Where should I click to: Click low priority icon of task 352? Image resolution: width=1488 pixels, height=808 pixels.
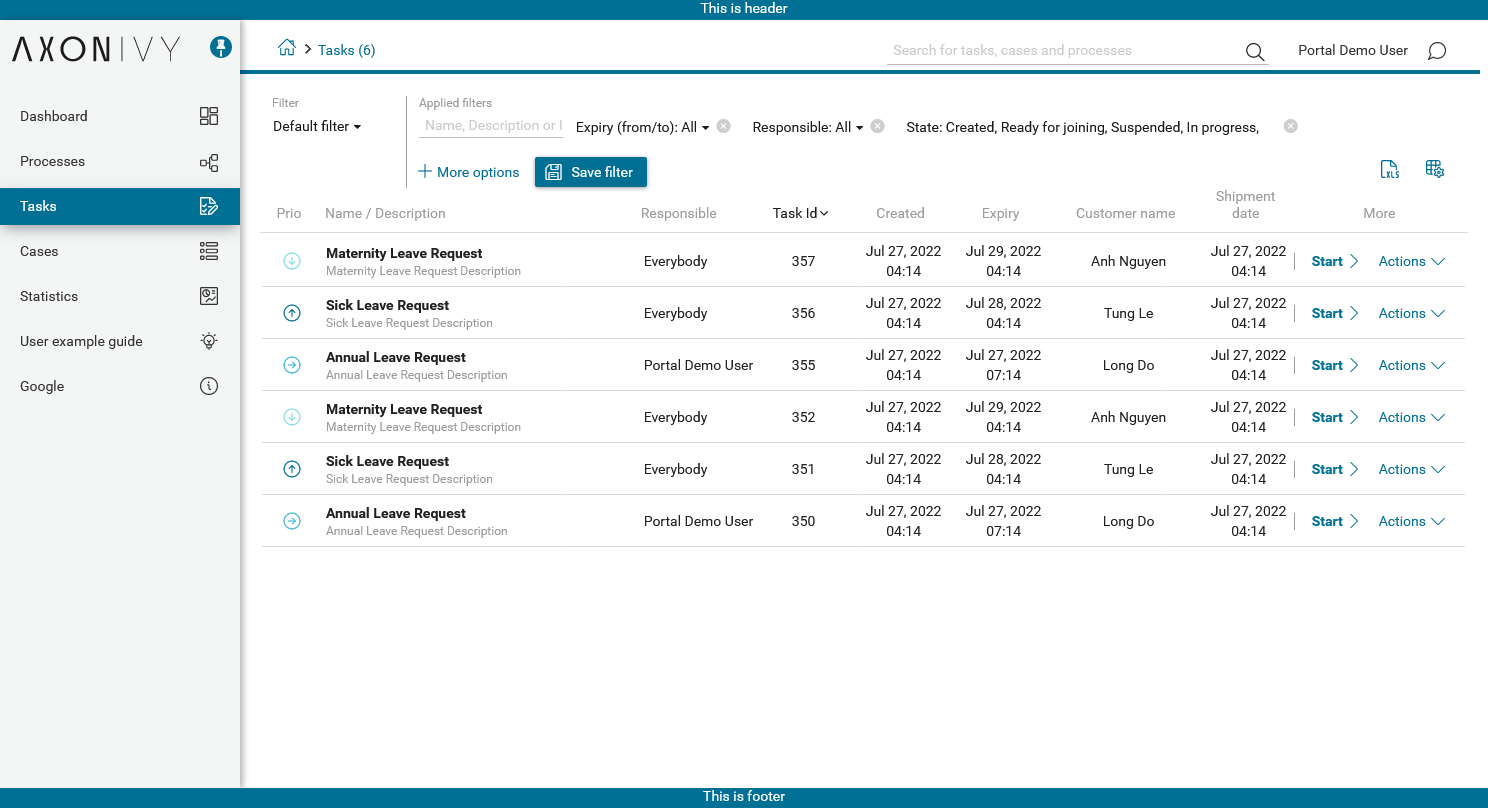pyautogui.click(x=292, y=417)
